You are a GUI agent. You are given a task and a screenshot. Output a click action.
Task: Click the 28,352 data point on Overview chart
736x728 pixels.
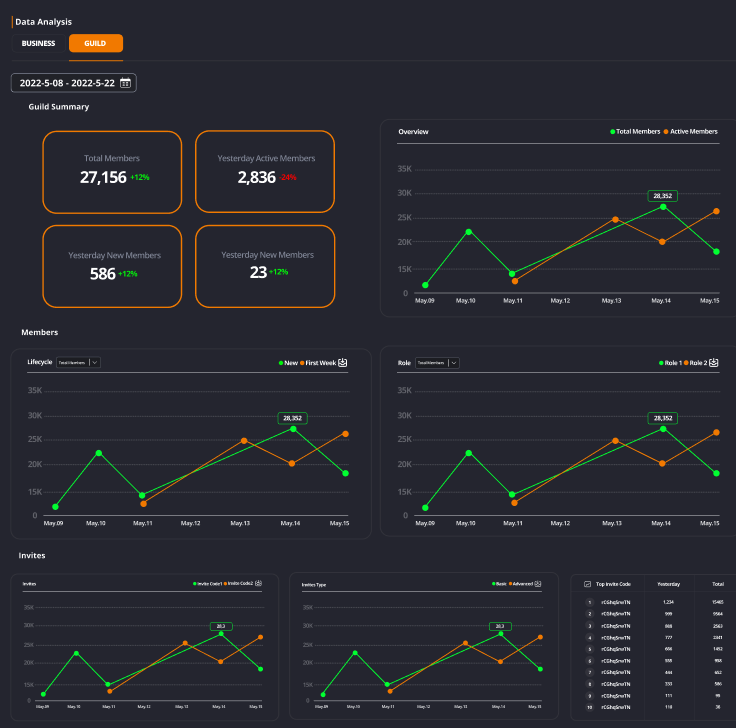[662, 206]
